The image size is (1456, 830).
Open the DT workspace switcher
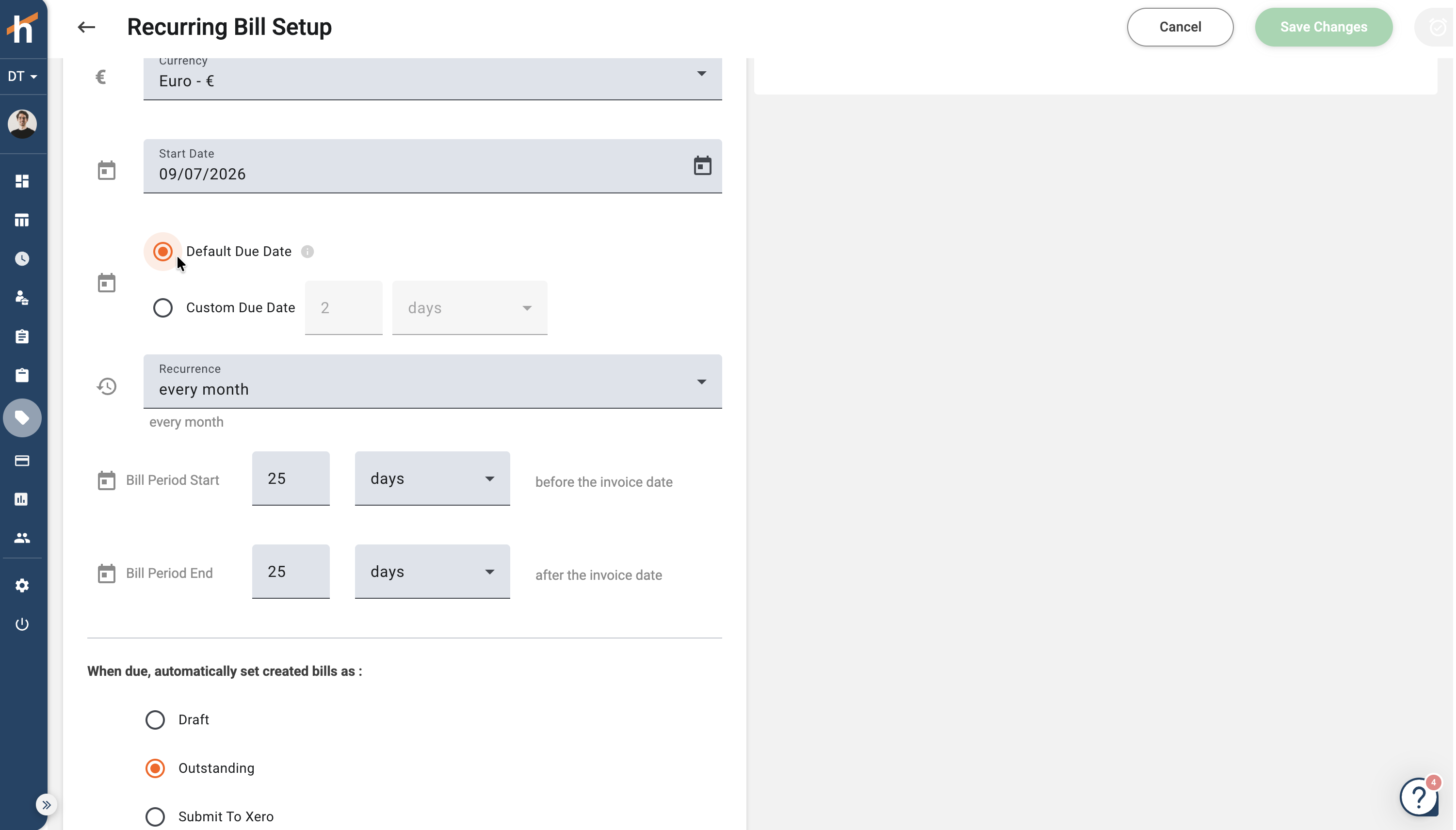(x=23, y=77)
